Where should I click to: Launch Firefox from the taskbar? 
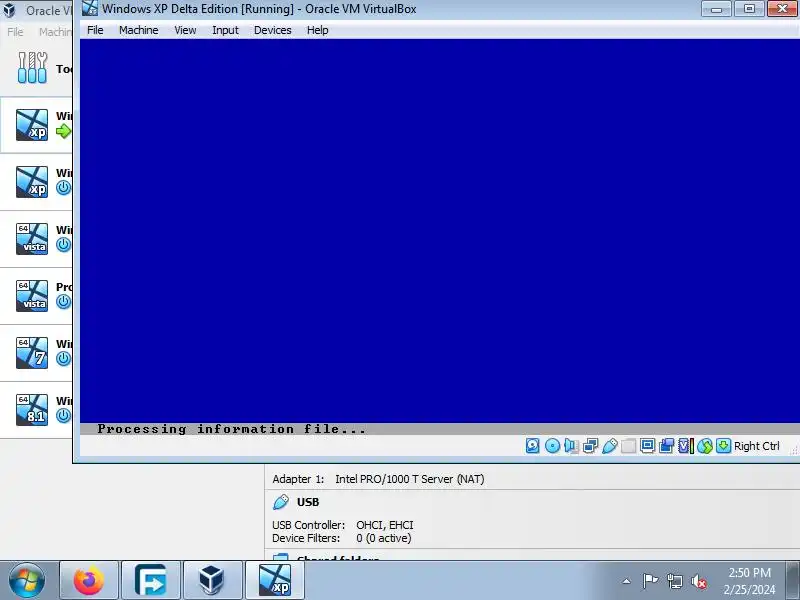tap(89, 580)
